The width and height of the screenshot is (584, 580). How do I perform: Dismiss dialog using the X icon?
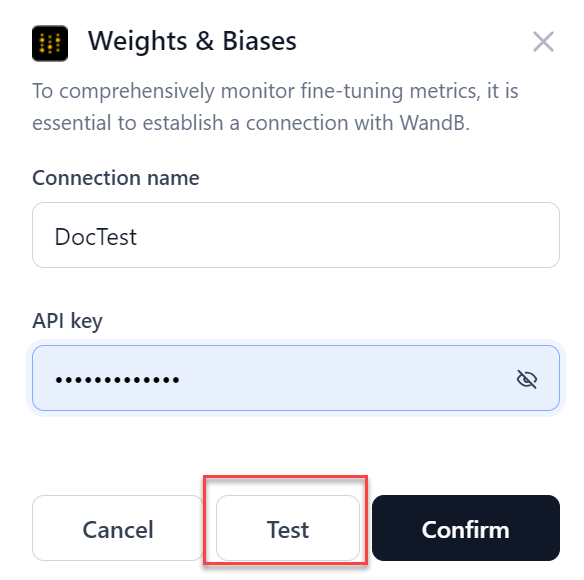(x=543, y=41)
